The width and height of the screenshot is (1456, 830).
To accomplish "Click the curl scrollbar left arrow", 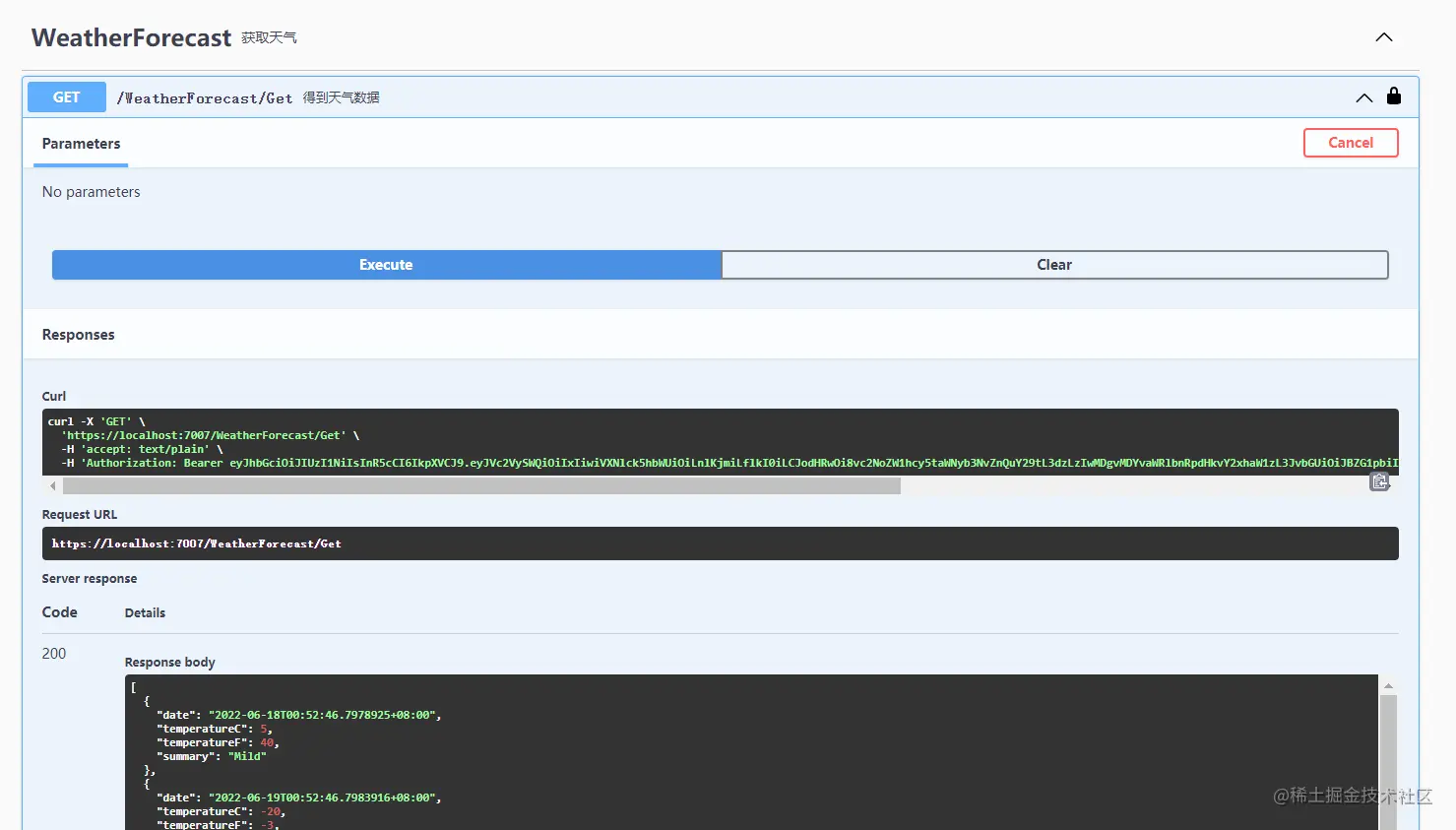I will pos(53,486).
